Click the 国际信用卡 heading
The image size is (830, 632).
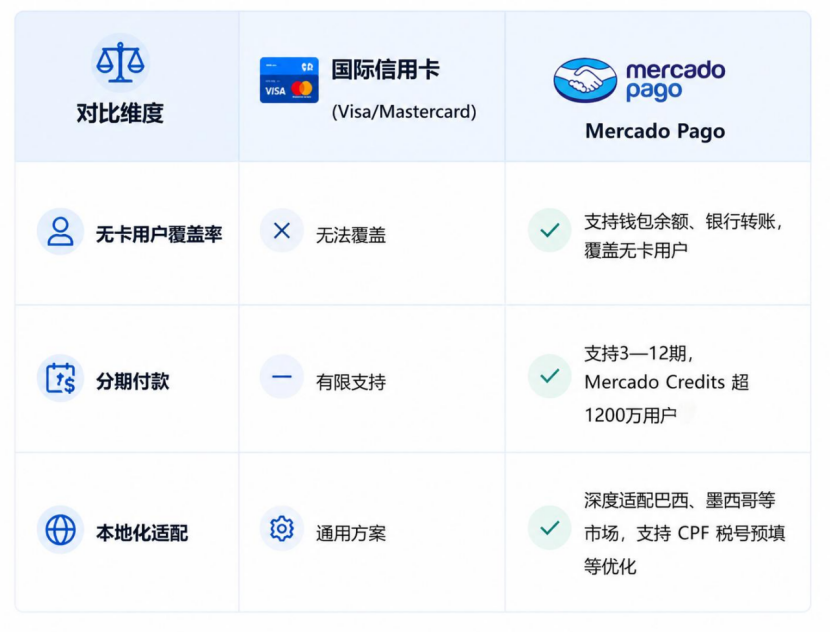pos(385,69)
